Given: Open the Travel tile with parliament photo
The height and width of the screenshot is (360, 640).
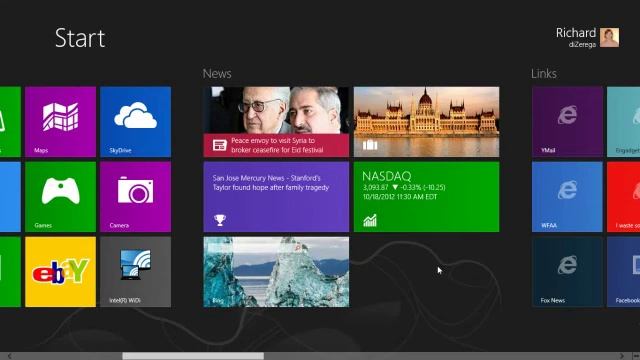Looking at the screenshot, I should (x=427, y=122).
